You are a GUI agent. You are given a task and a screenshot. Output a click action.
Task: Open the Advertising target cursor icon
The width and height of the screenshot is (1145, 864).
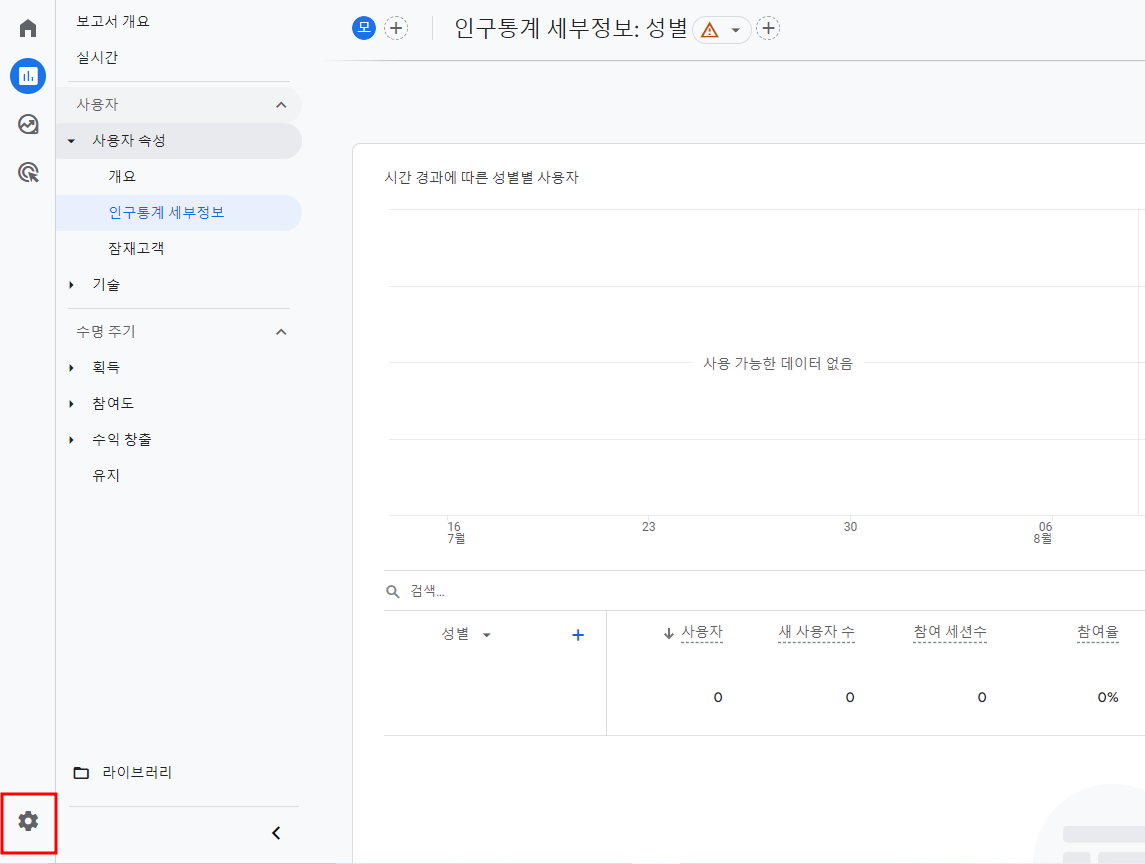point(28,172)
